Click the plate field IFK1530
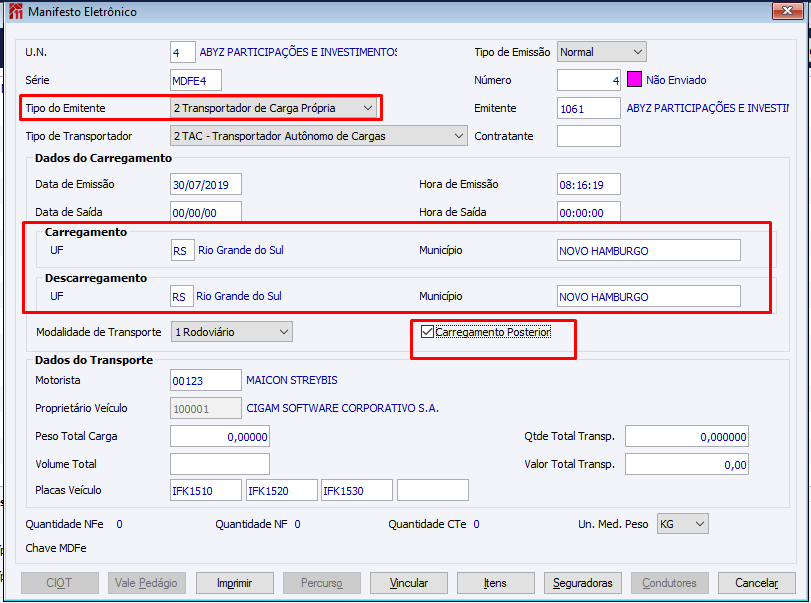Viewport: 811px width, 603px height. [357, 490]
